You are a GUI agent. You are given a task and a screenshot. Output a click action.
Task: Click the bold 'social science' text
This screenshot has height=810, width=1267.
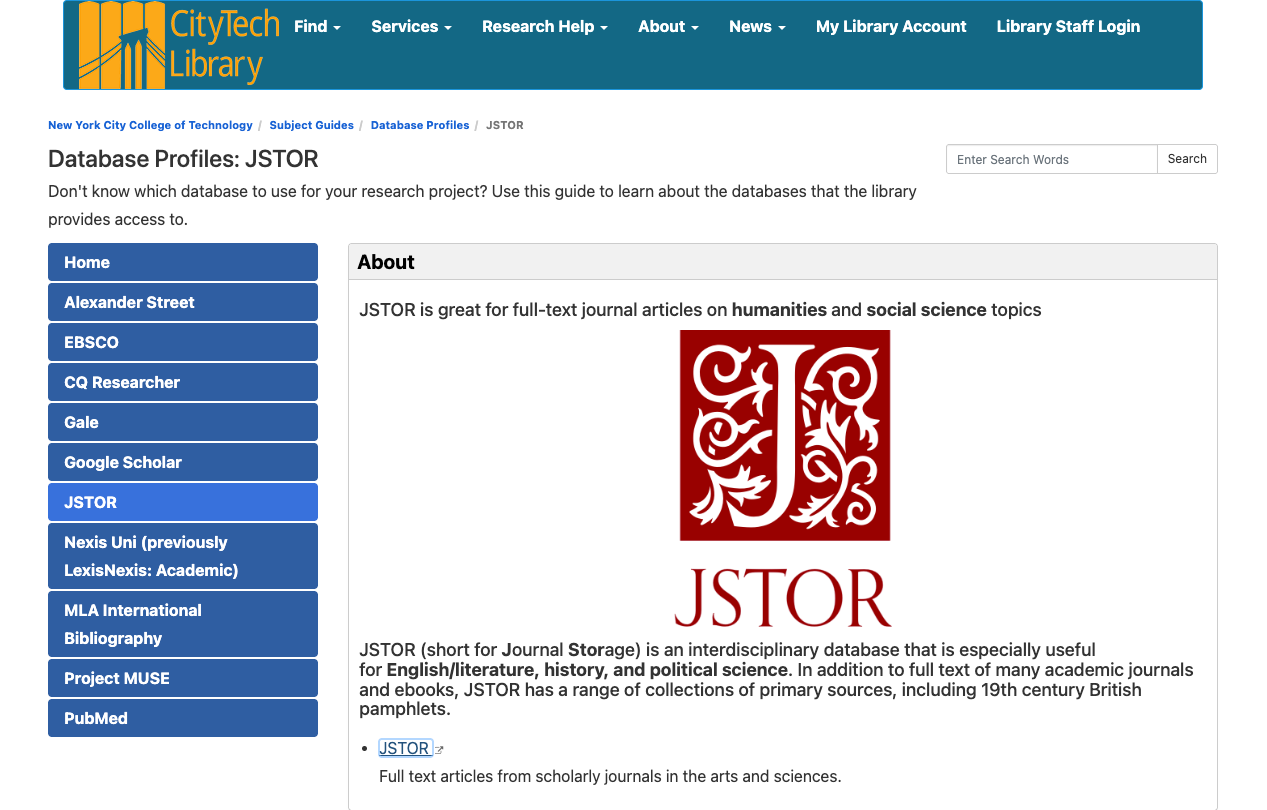point(926,310)
